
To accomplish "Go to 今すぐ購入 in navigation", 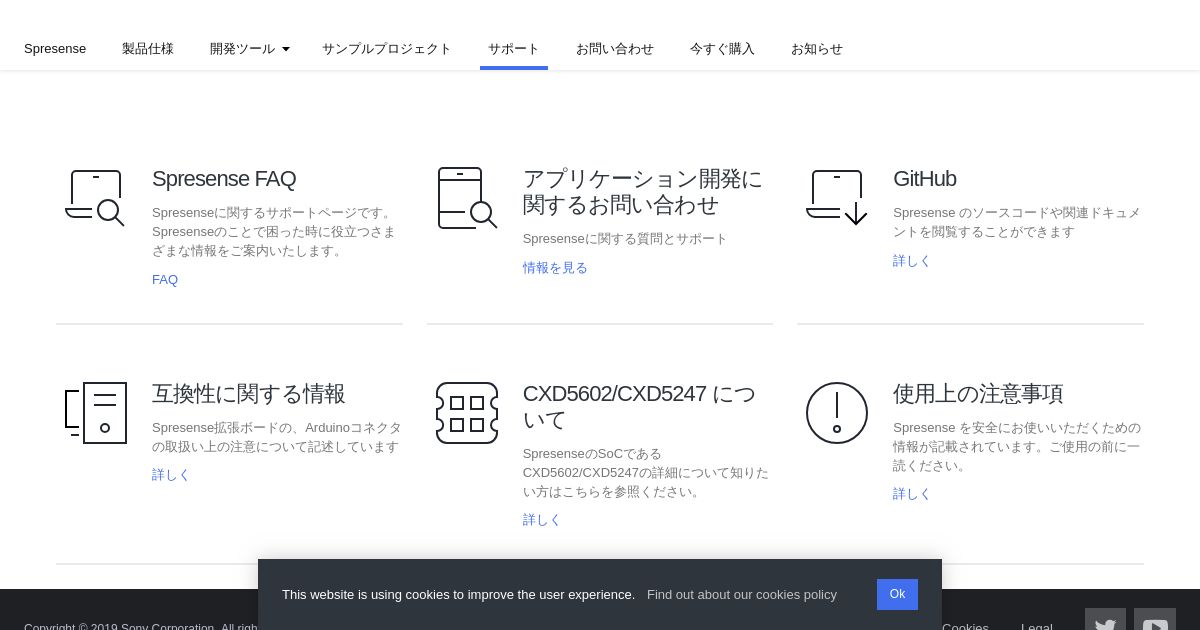I will click(x=722, y=48).
